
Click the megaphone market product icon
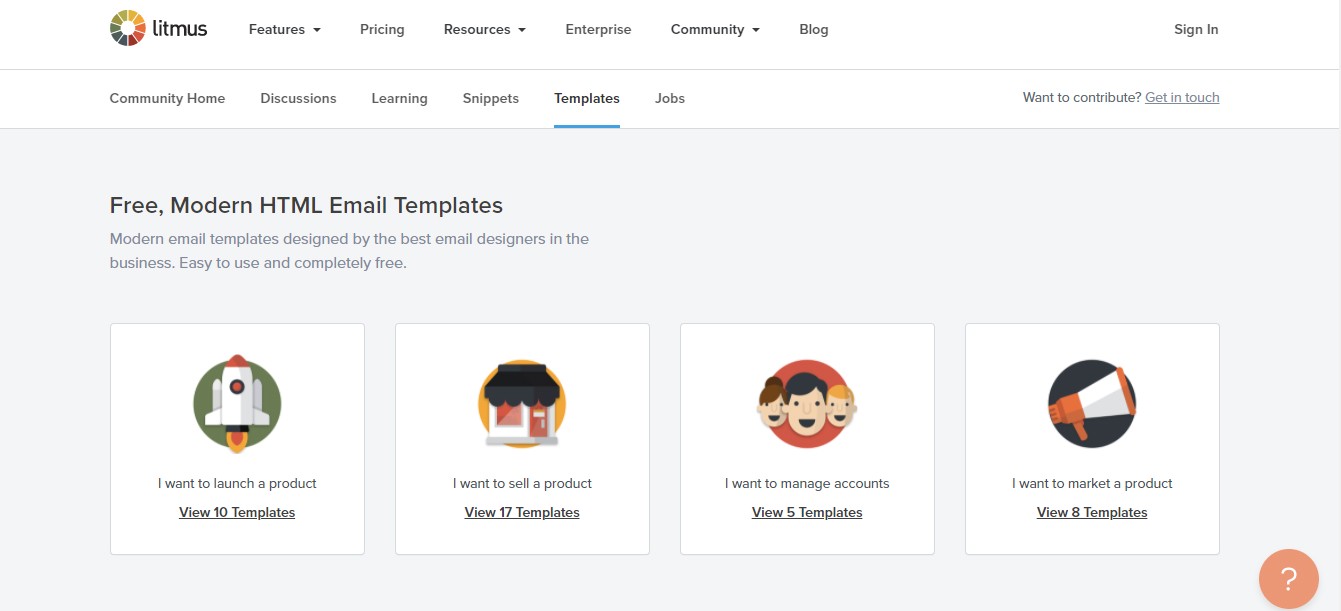point(1092,404)
